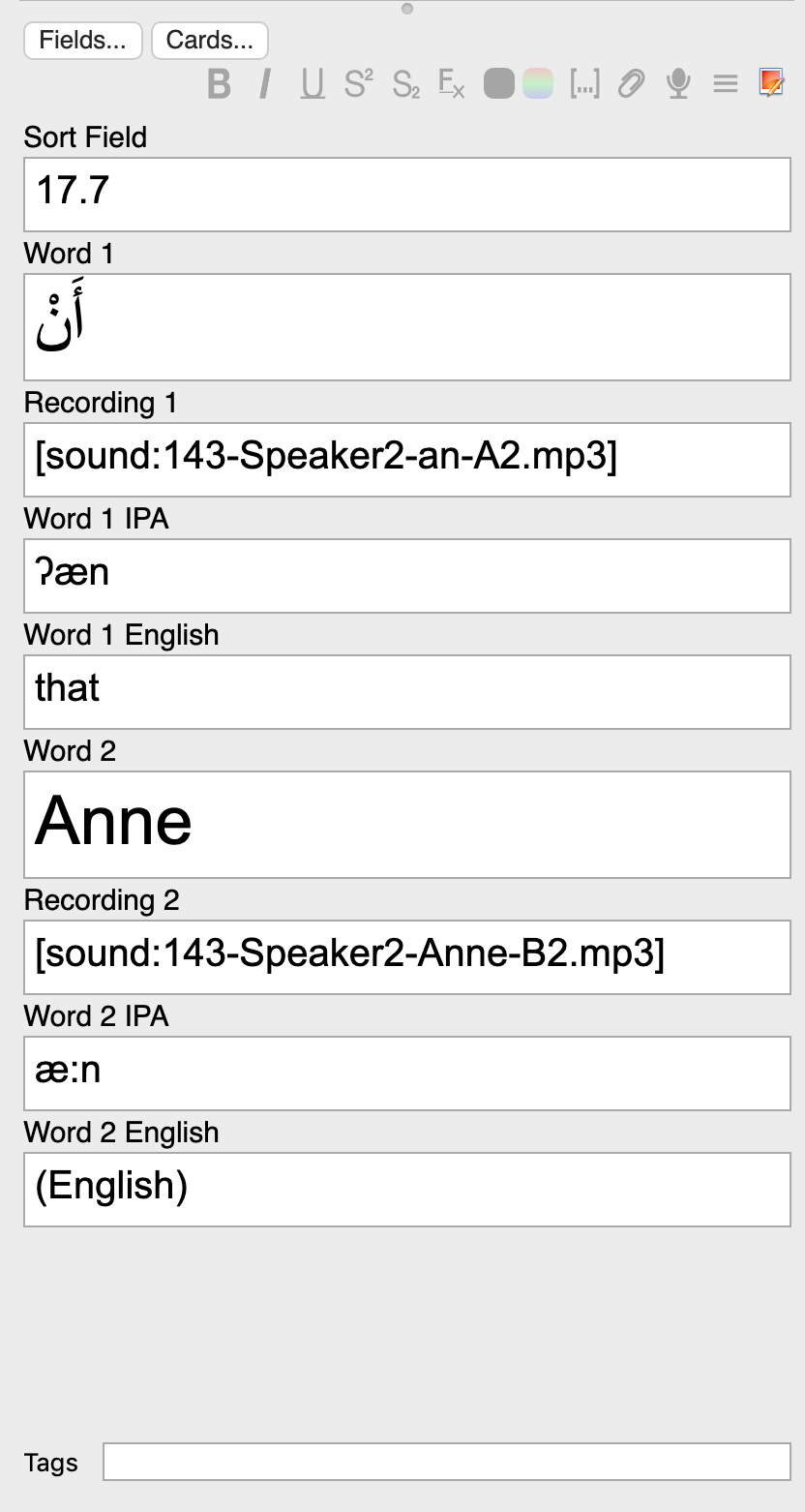Image resolution: width=805 pixels, height=1512 pixels.
Task: Record audio with microphone icon
Action: pos(678,84)
